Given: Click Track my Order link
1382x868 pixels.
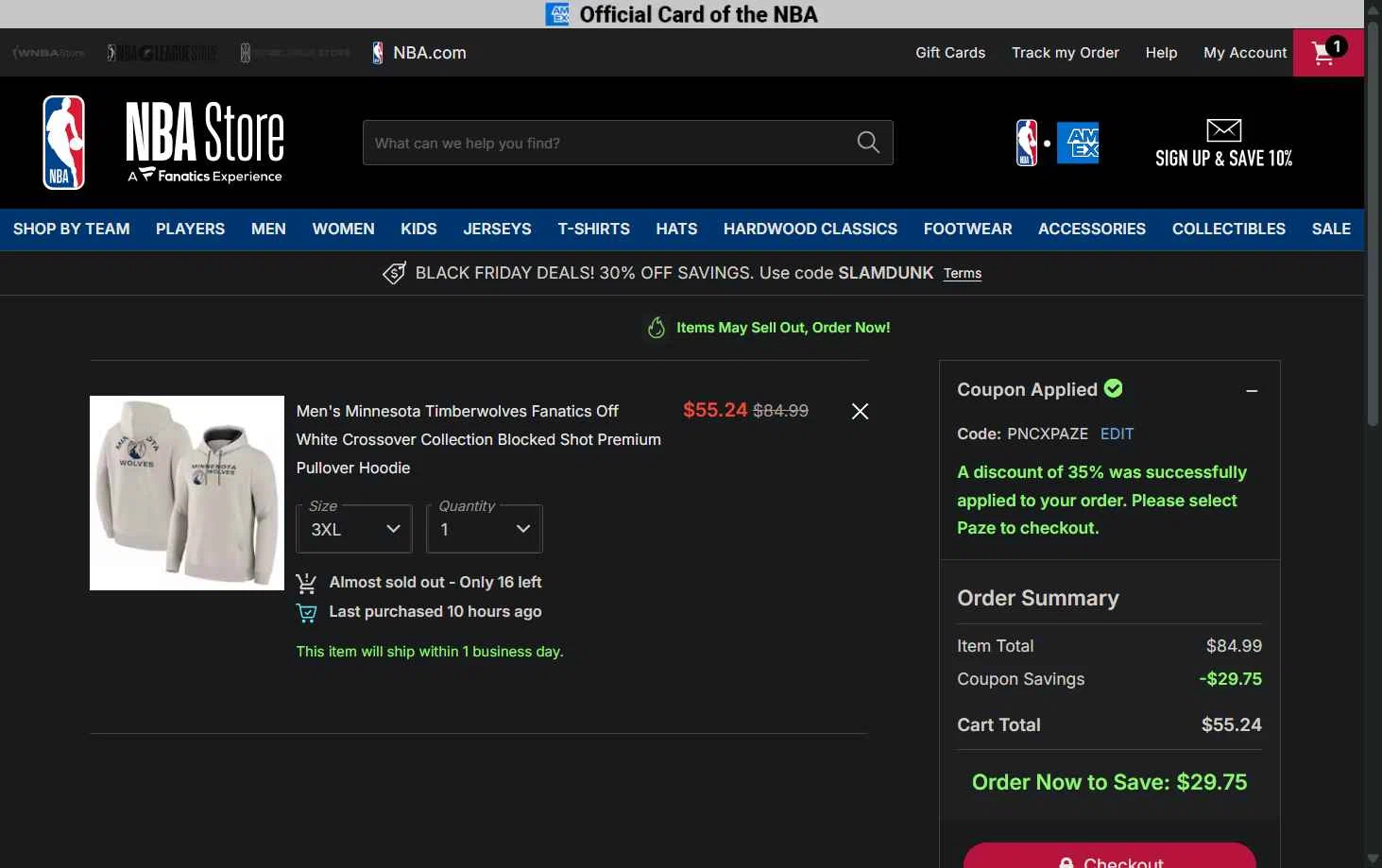Looking at the screenshot, I should click(1066, 53).
